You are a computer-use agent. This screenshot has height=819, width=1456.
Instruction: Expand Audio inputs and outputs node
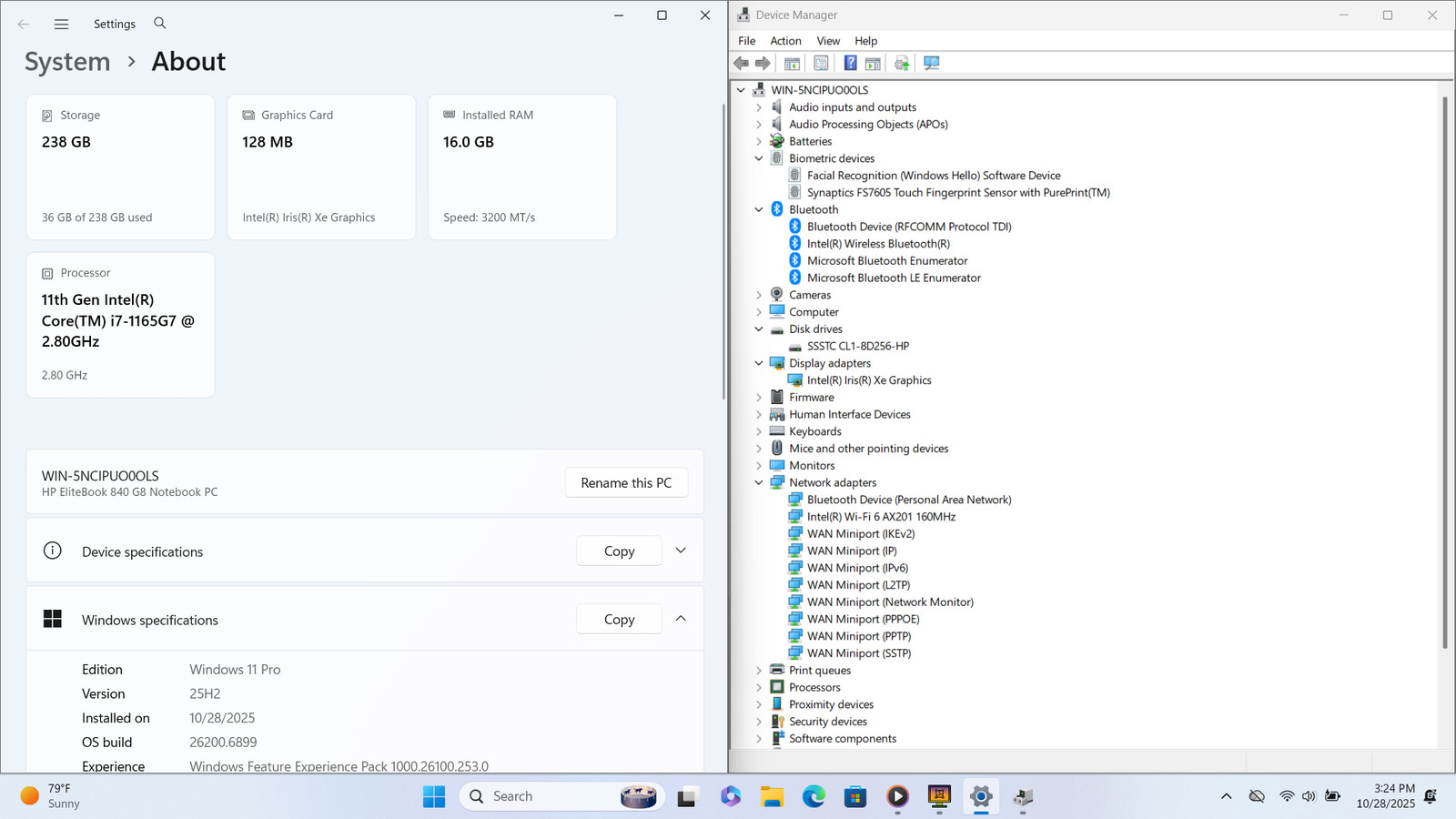click(759, 107)
